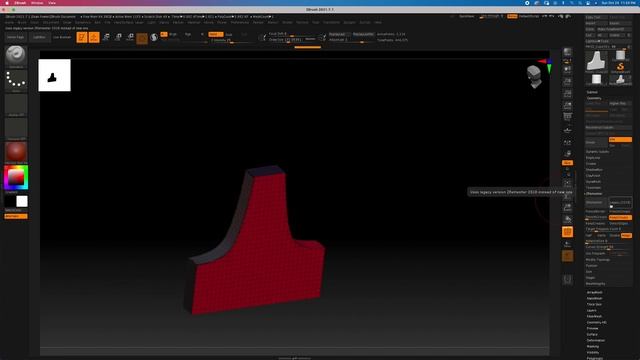640x360 pixels.
Task: Open the Alpha menu
Action: pyautogui.click(x=9, y=22)
